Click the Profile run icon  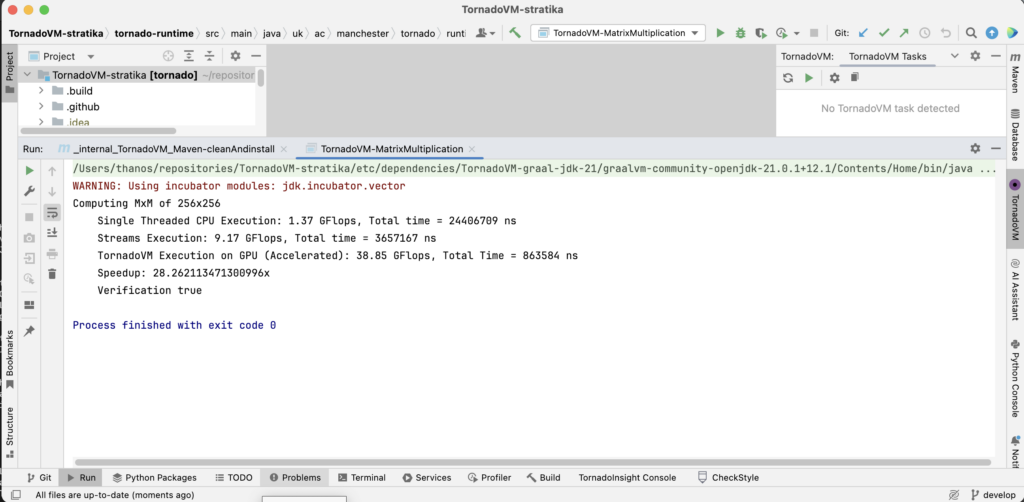click(781, 33)
